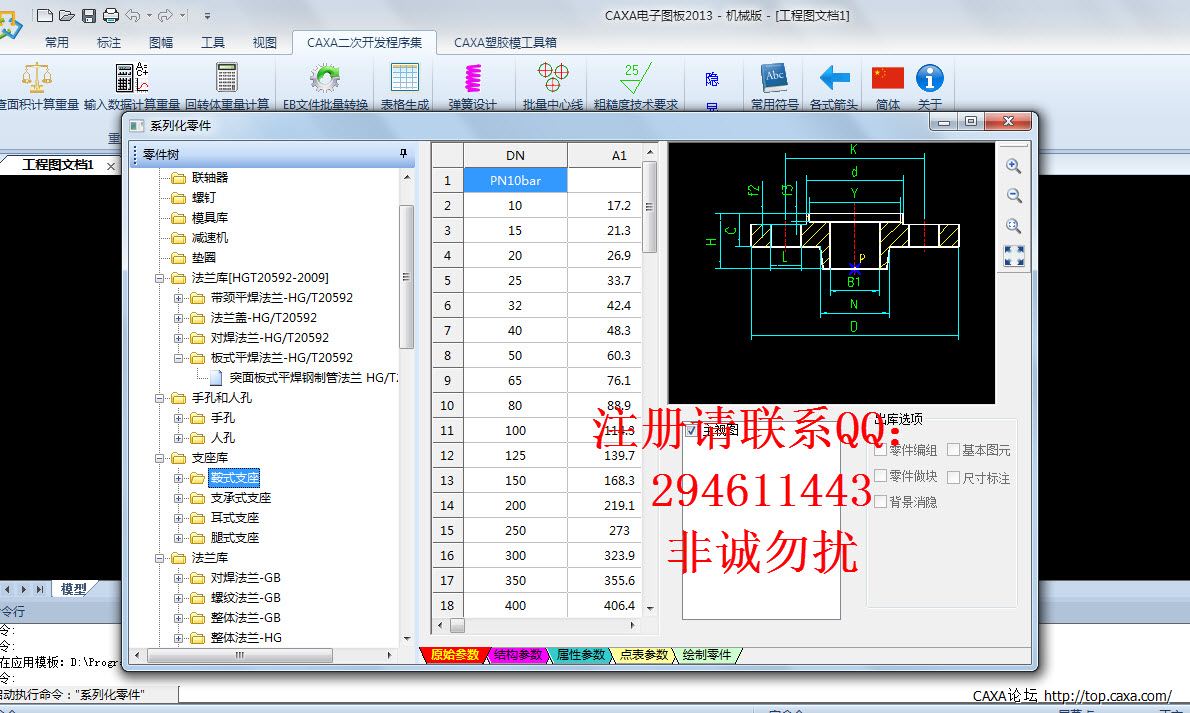Click Print icon in quick access toolbar
Viewport: 1190px width, 713px height.
(111, 15)
